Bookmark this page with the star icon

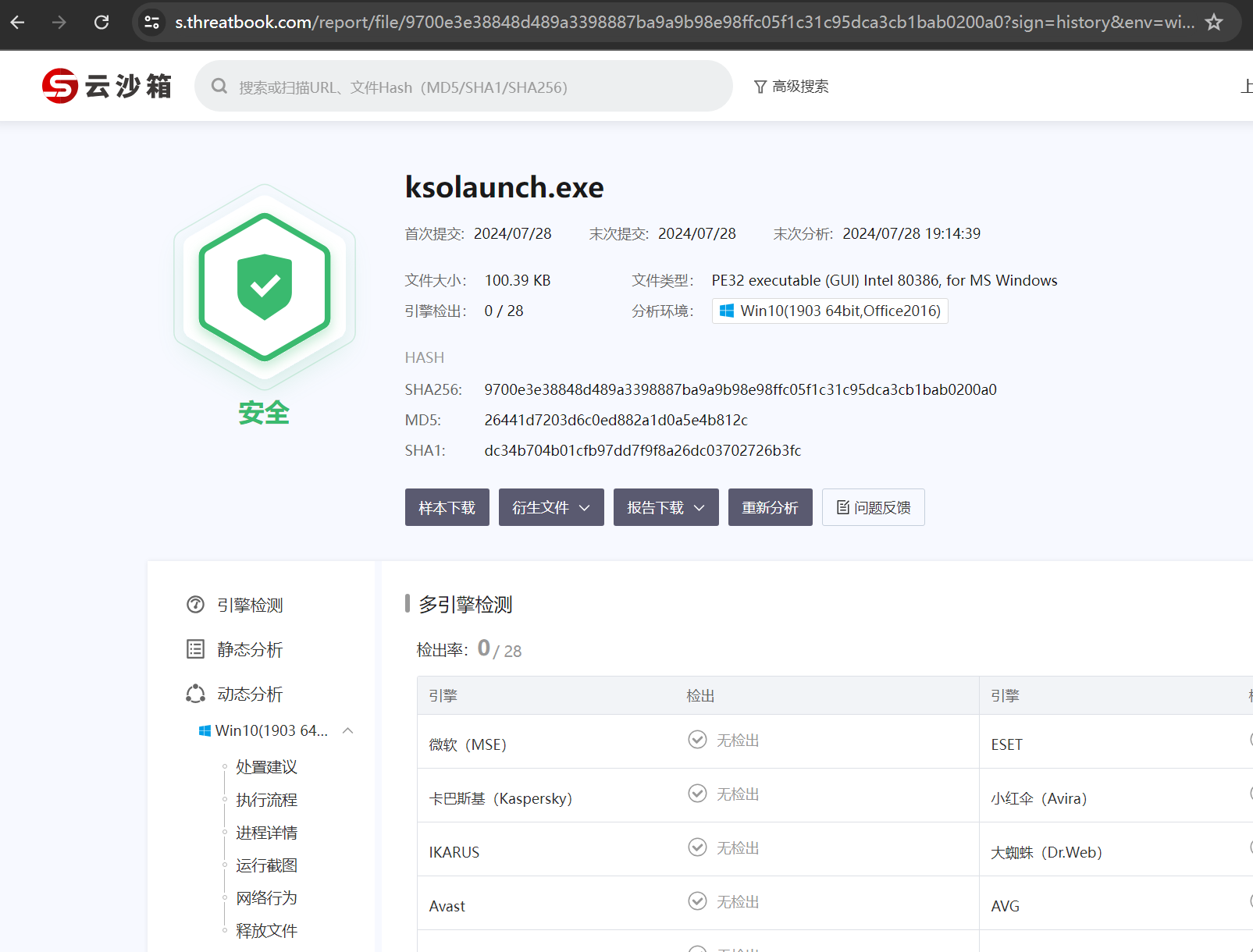coord(1214,23)
